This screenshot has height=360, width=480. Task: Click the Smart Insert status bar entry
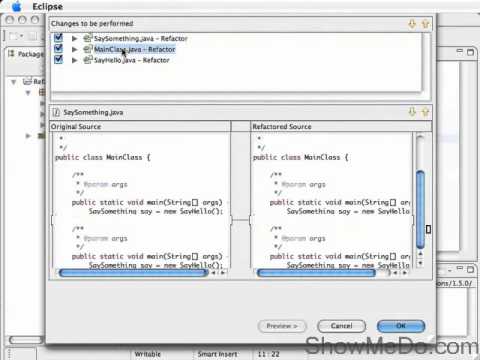pos(217,354)
